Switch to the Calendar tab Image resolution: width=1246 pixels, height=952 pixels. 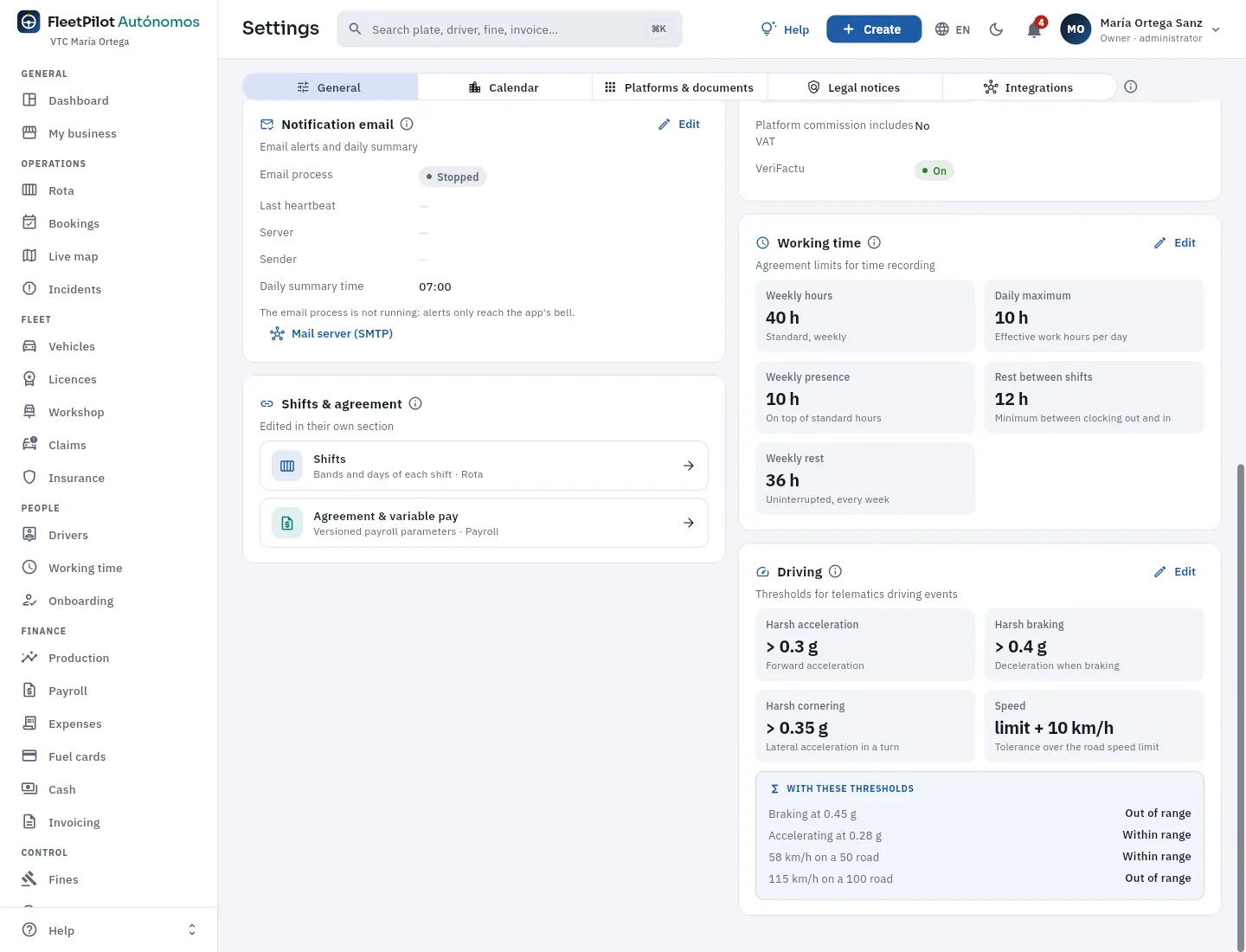point(504,87)
